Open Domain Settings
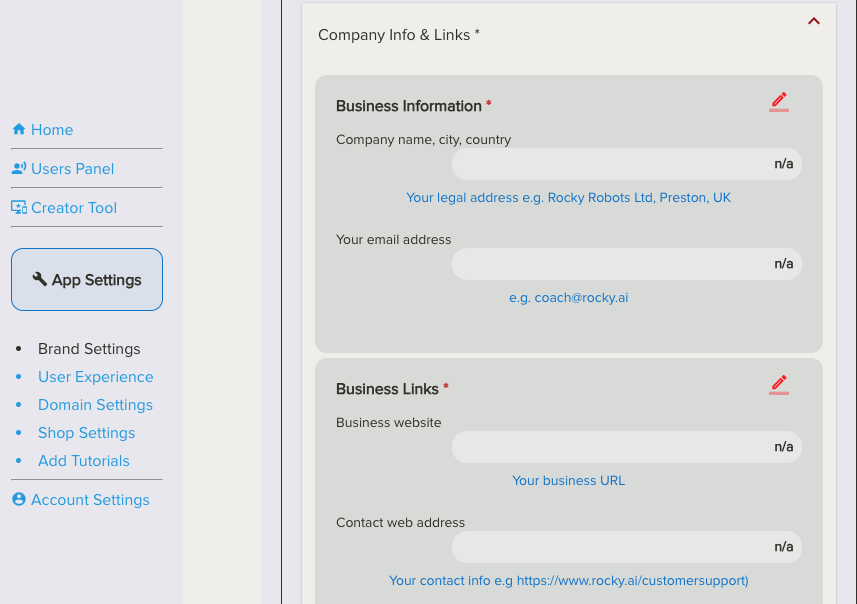 [95, 405]
